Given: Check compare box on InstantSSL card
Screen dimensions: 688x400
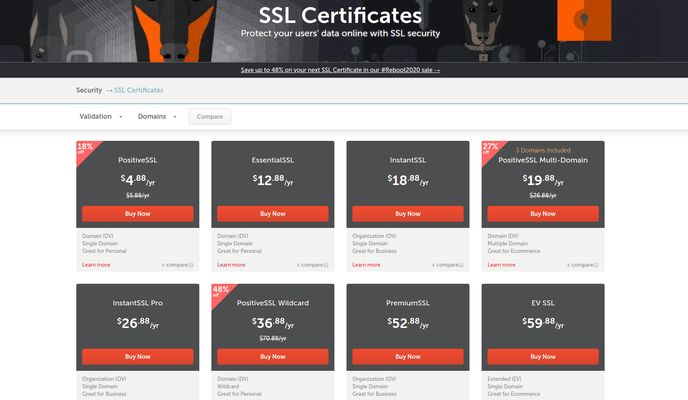Looking at the screenshot, I should coord(461,265).
